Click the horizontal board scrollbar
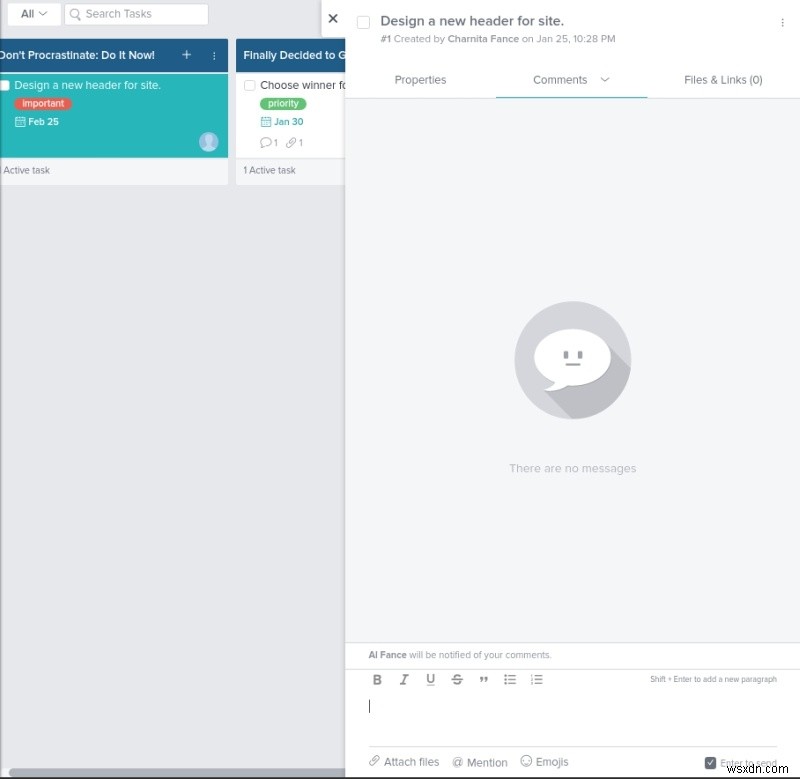The image size is (800, 779). 177,772
